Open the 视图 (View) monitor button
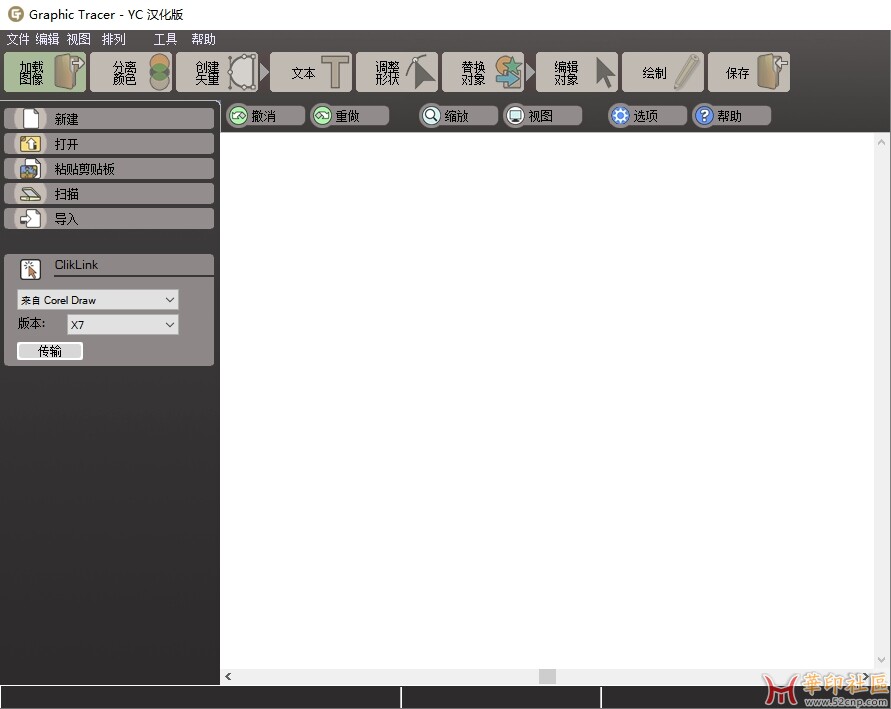The image size is (891, 709). tap(543, 116)
